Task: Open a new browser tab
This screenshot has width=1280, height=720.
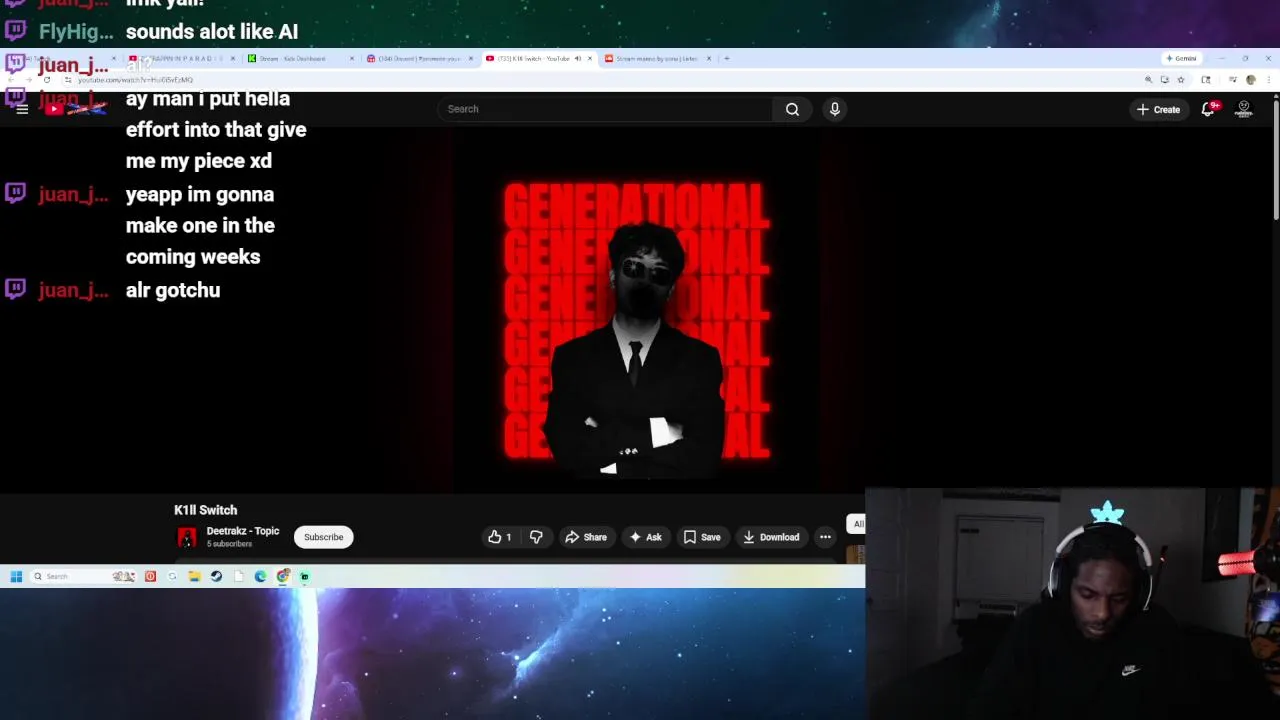Action: (x=727, y=58)
